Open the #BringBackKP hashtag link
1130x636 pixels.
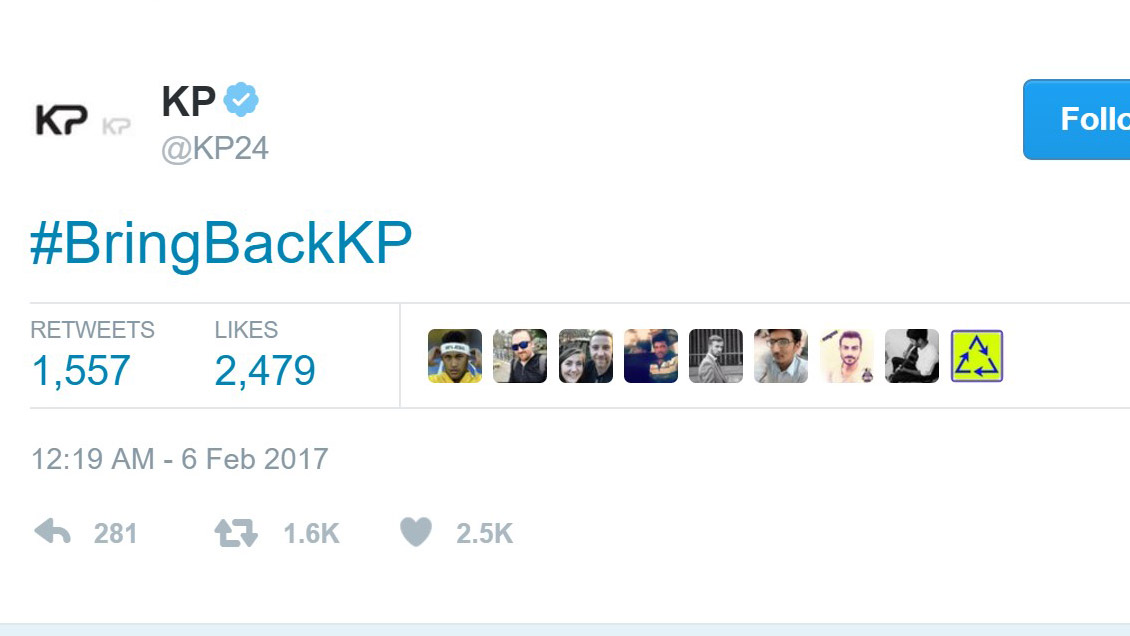point(221,243)
